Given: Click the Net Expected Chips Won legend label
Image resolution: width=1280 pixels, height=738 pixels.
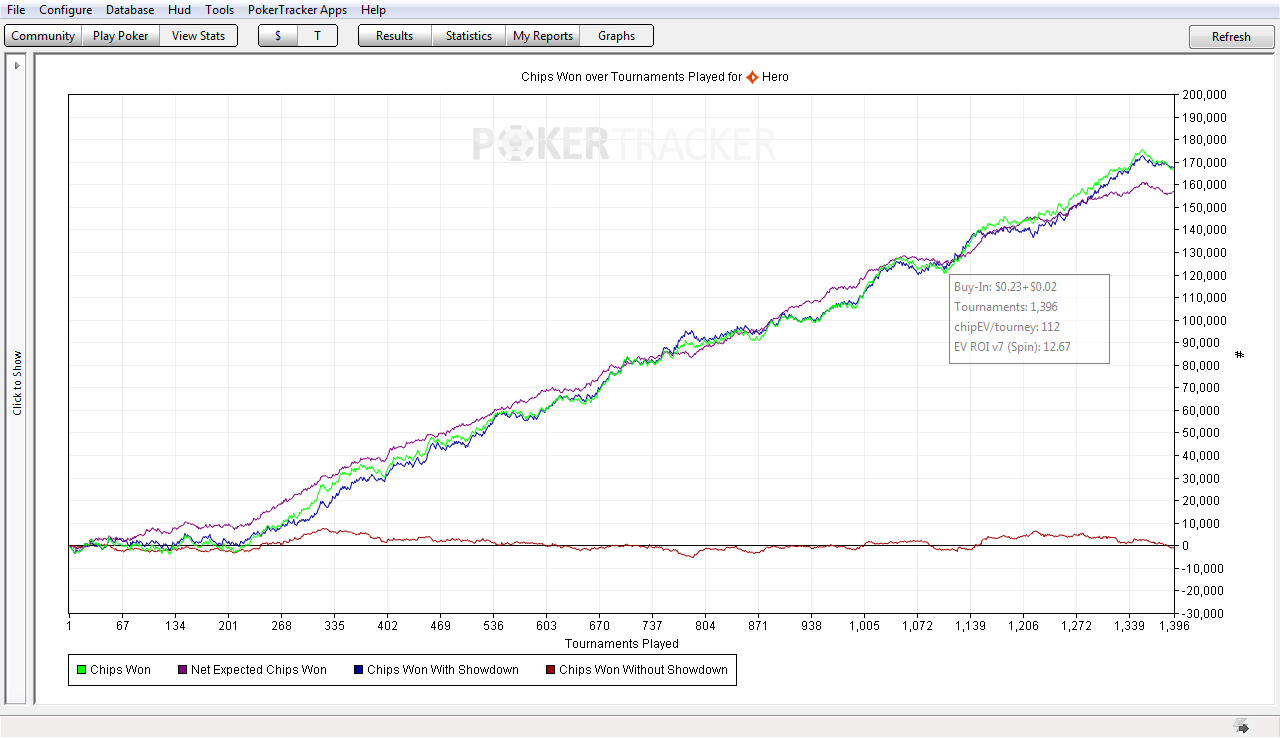Looking at the screenshot, I should click(259, 670).
